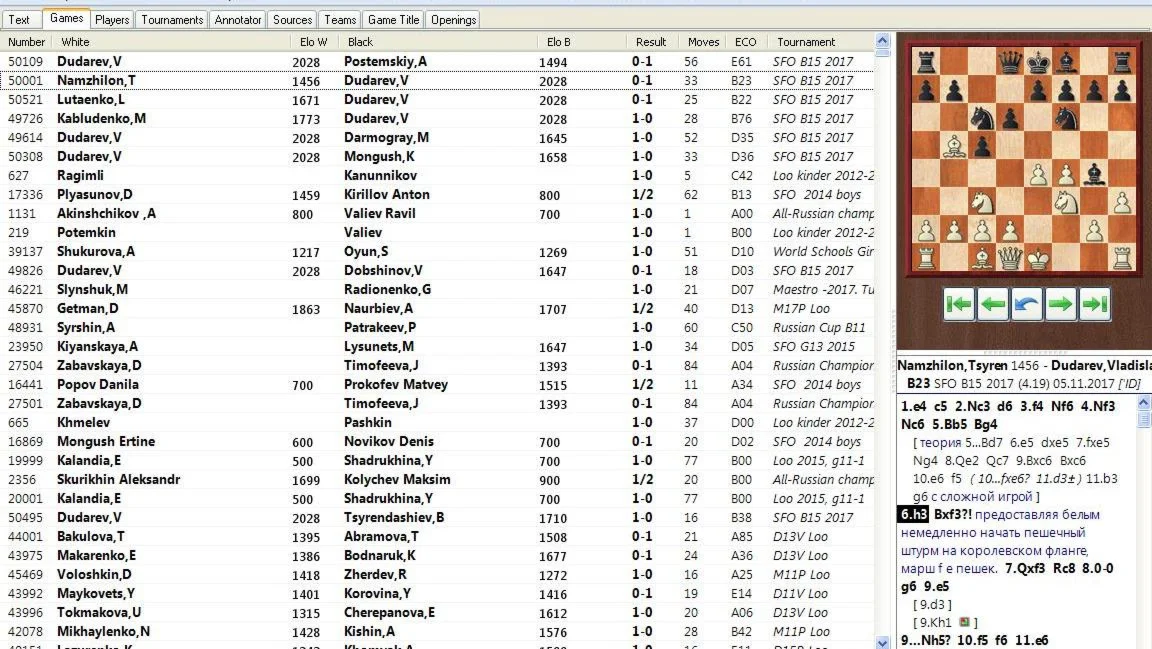Click move 7.Qxf3 in notation

coord(1026,568)
